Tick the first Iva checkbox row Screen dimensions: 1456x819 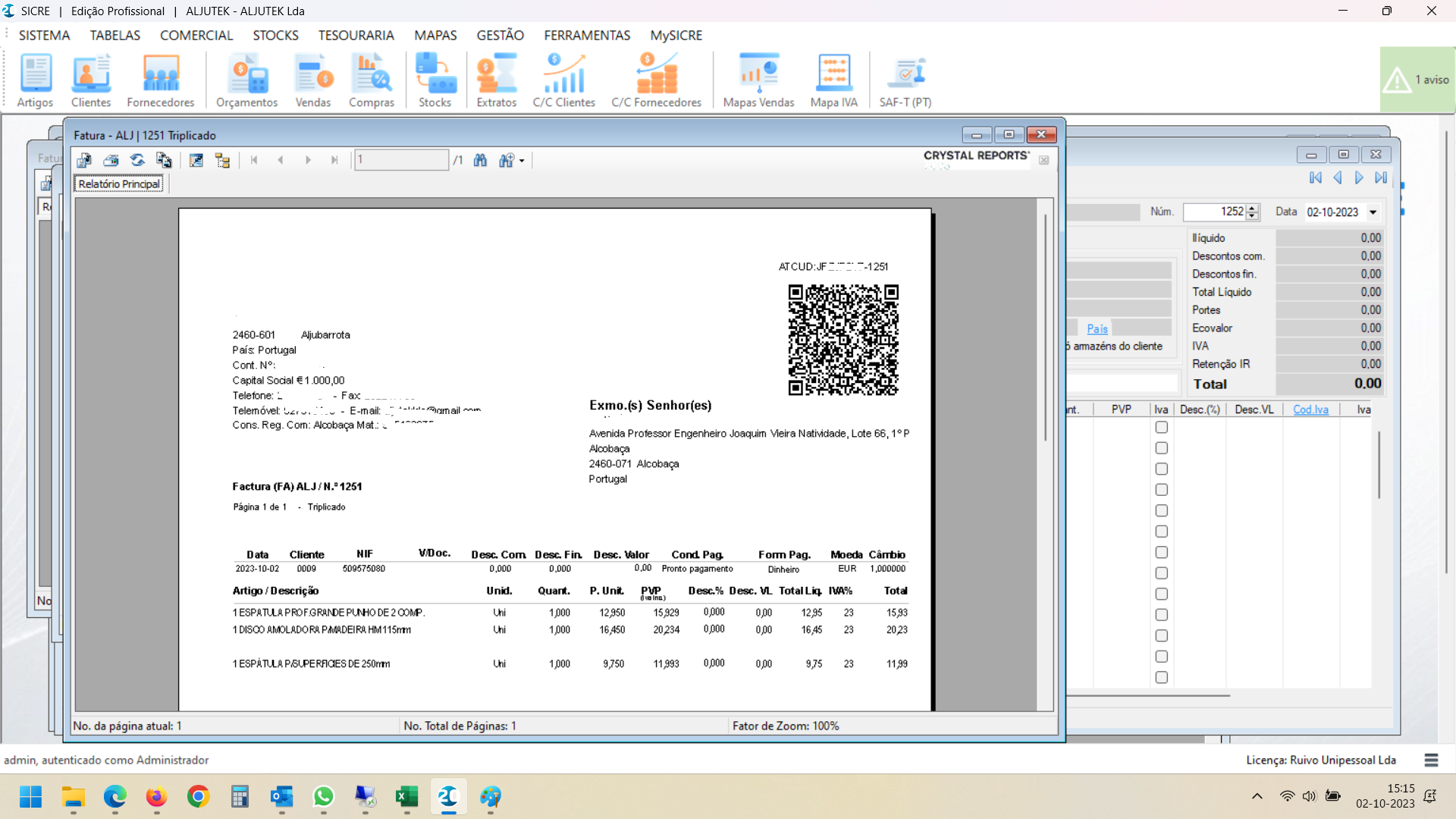point(1161,427)
